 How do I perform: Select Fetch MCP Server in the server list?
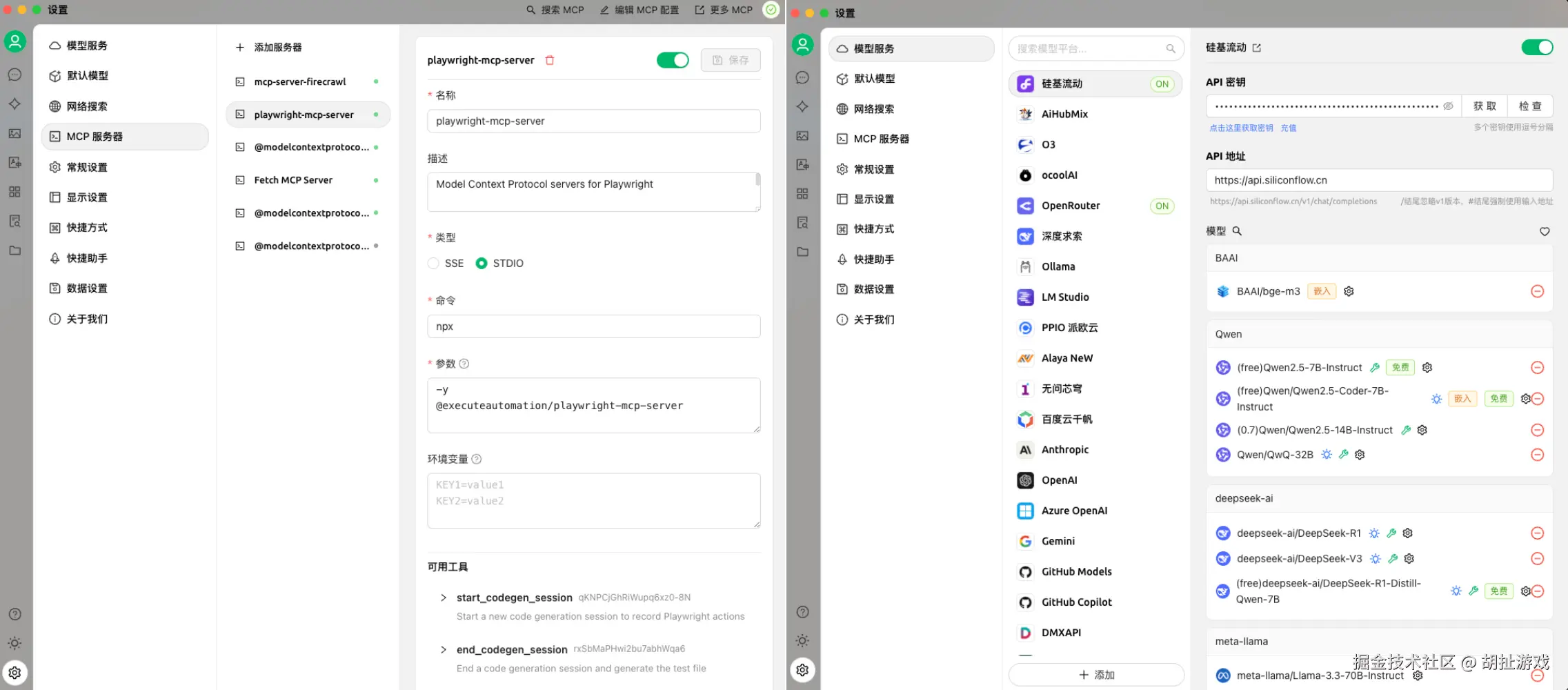(308, 180)
